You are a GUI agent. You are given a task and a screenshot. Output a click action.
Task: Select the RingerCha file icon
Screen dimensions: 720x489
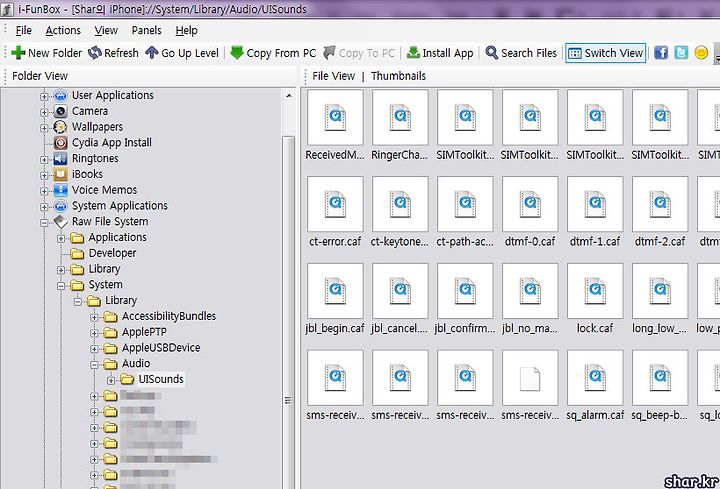coord(400,117)
